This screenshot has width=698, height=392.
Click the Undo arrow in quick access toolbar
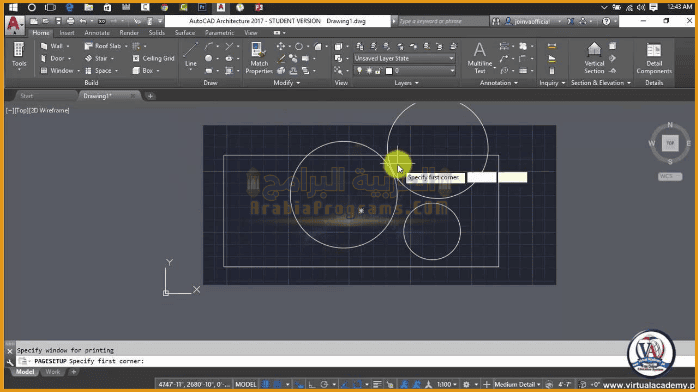pos(83,21)
